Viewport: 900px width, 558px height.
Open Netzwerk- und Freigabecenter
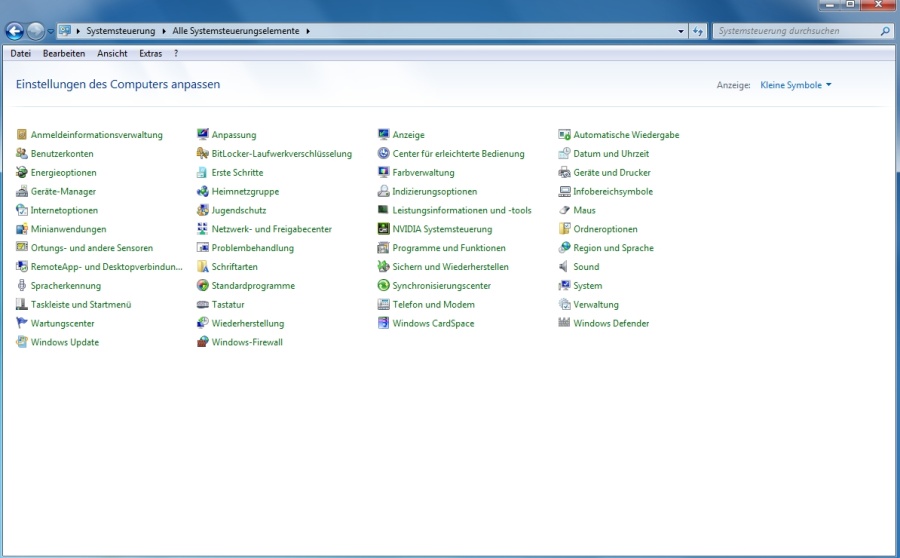(x=271, y=229)
